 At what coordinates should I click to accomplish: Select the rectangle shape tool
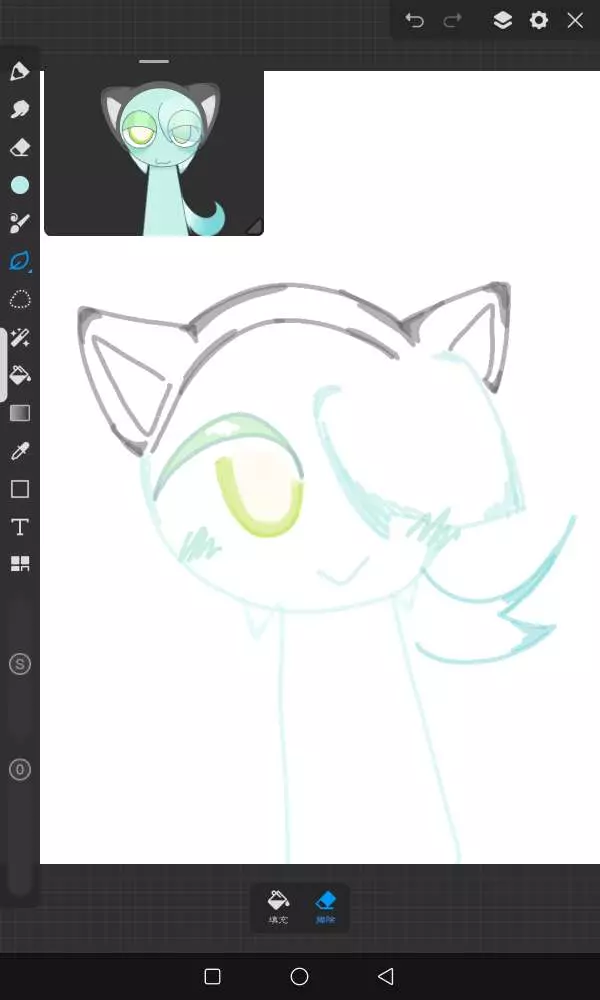coord(20,489)
